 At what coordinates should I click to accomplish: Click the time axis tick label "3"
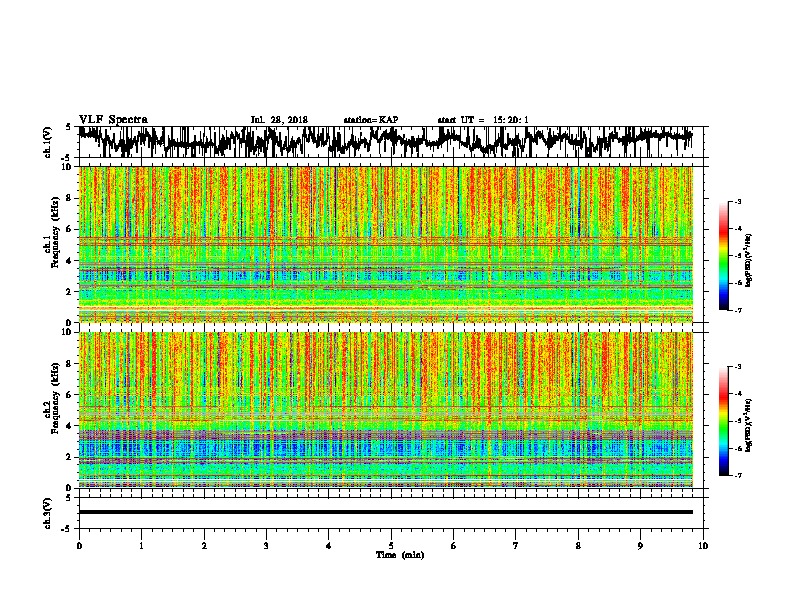(x=266, y=546)
